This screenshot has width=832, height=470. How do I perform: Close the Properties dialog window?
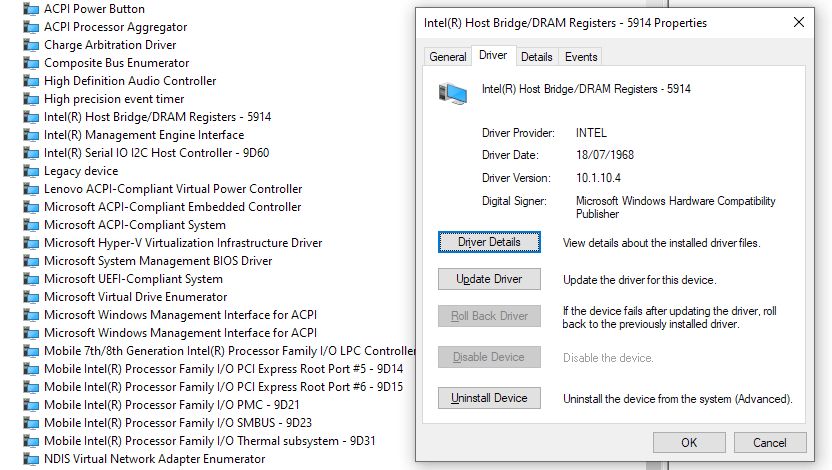pos(798,22)
